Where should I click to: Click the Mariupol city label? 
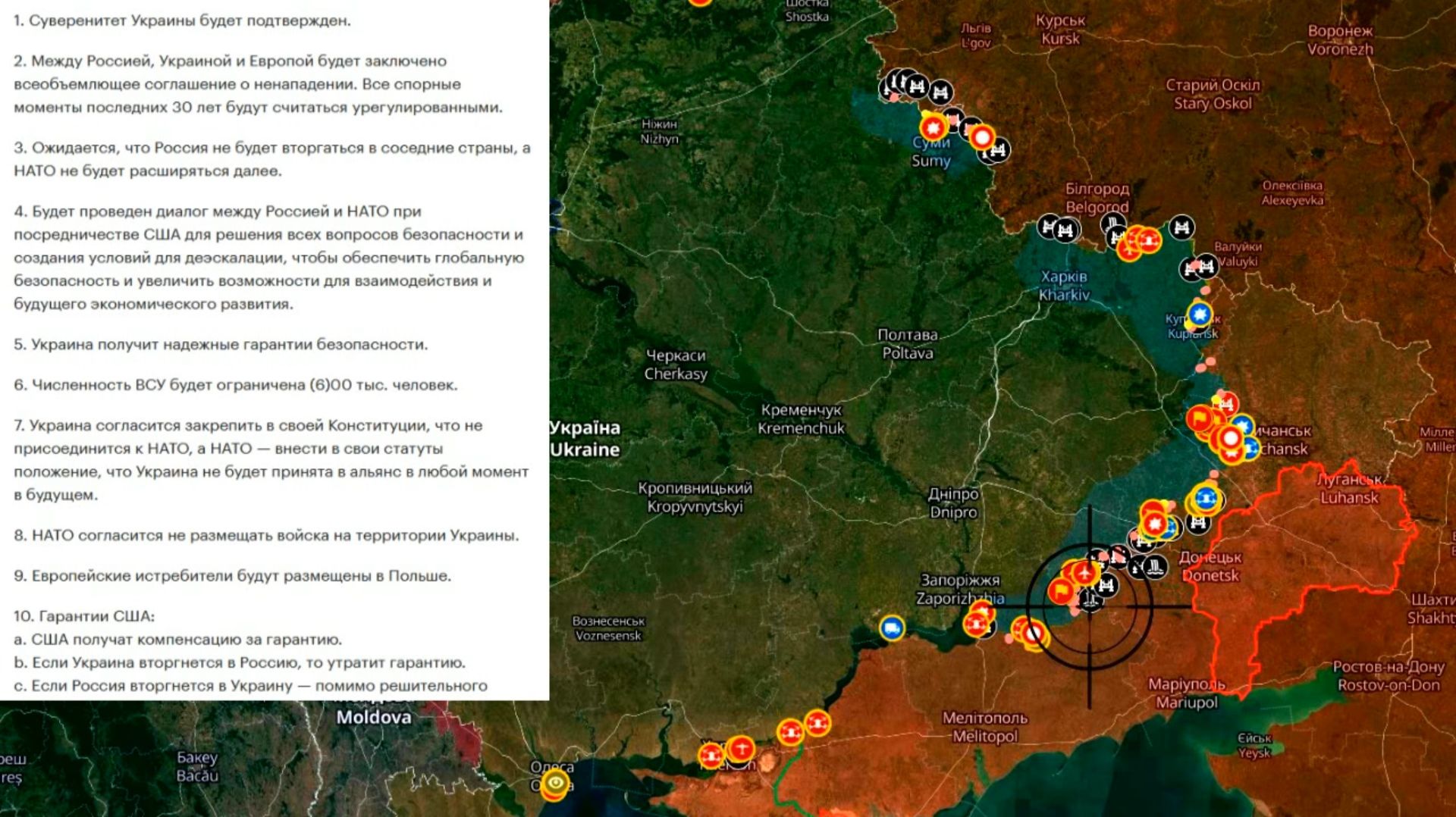pyautogui.click(x=1187, y=693)
